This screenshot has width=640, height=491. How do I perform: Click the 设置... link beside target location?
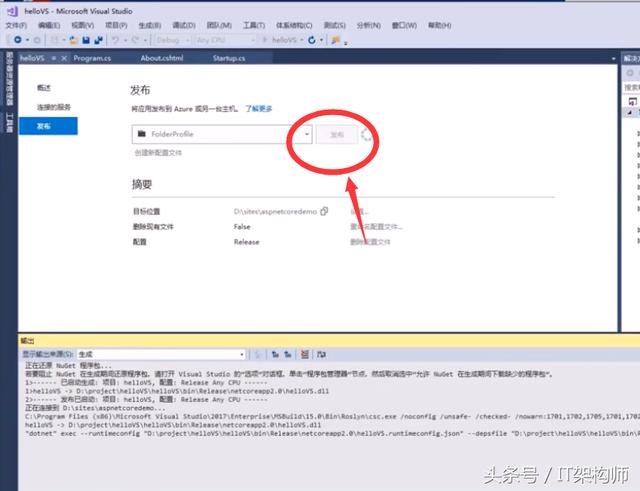point(359,211)
